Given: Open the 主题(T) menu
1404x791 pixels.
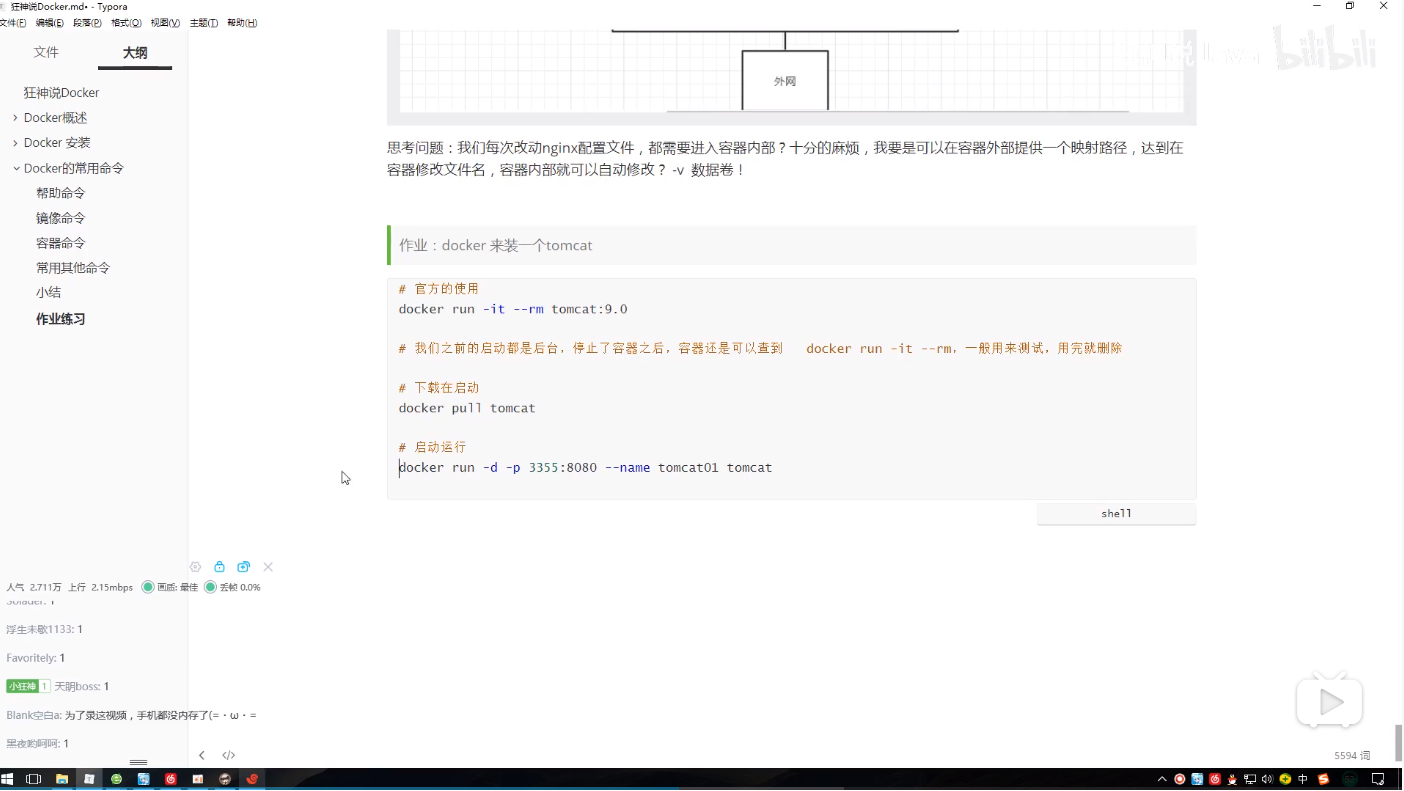Looking at the screenshot, I should [x=204, y=23].
